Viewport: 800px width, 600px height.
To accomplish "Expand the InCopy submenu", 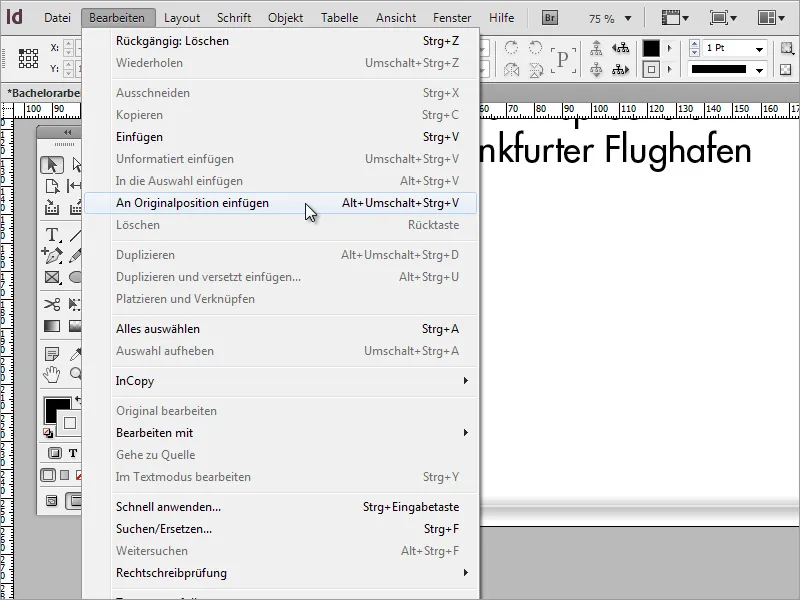I will pyautogui.click(x=465, y=381).
